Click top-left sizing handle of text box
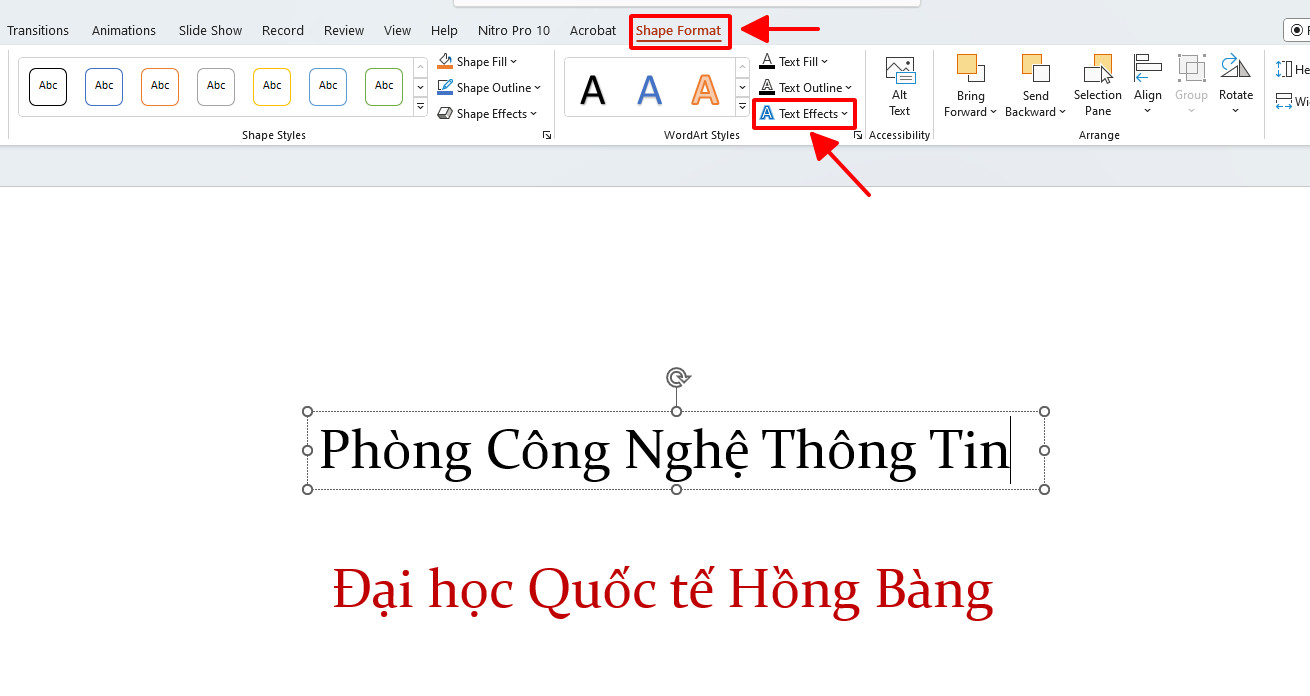The width and height of the screenshot is (1310, 696). (x=308, y=412)
